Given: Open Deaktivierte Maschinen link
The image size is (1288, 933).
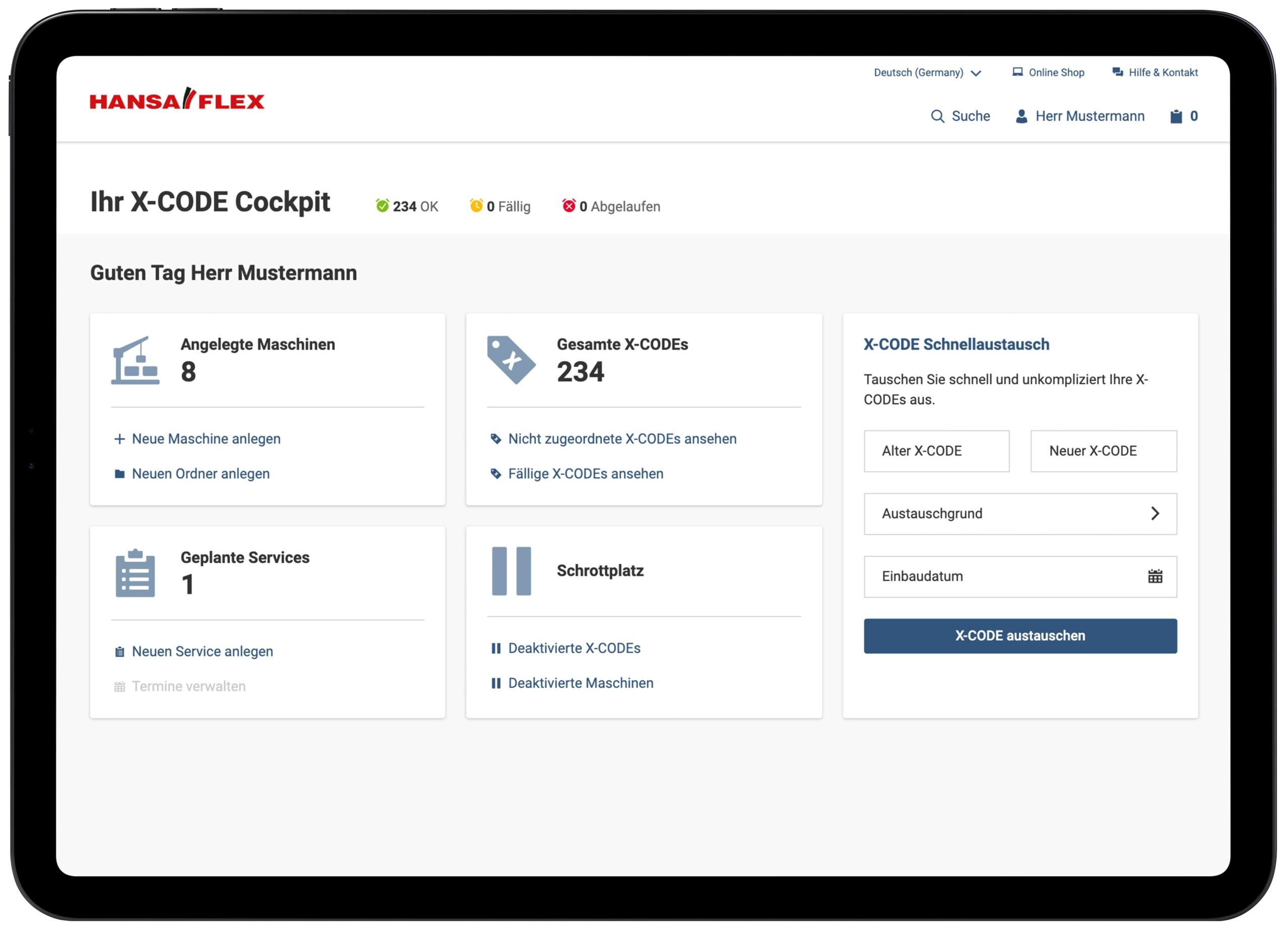Looking at the screenshot, I should click(x=581, y=683).
